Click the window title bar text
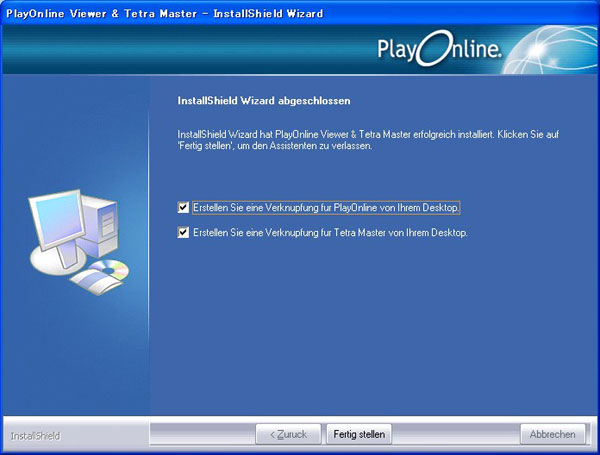 [x=165, y=14]
